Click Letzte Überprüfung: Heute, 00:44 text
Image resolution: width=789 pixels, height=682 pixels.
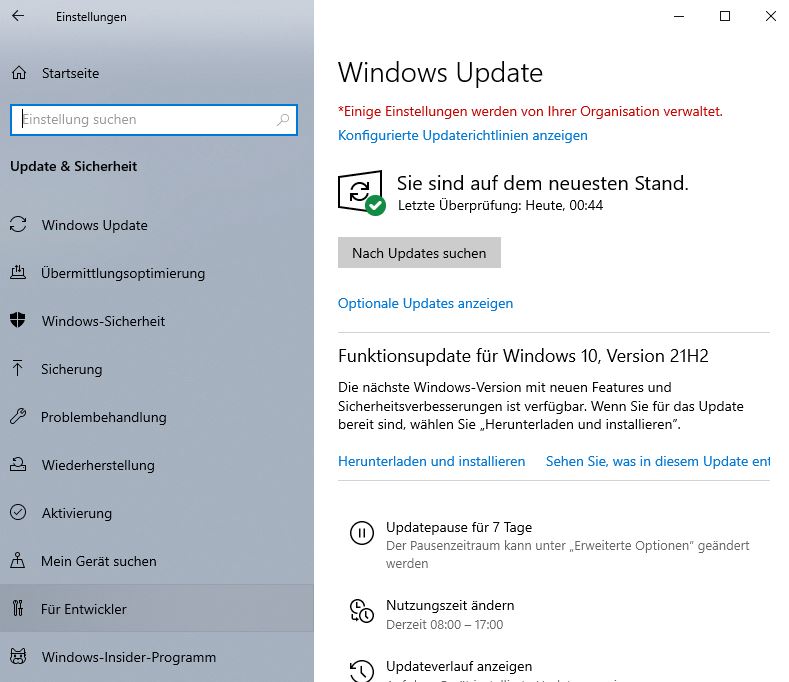click(x=500, y=205)
